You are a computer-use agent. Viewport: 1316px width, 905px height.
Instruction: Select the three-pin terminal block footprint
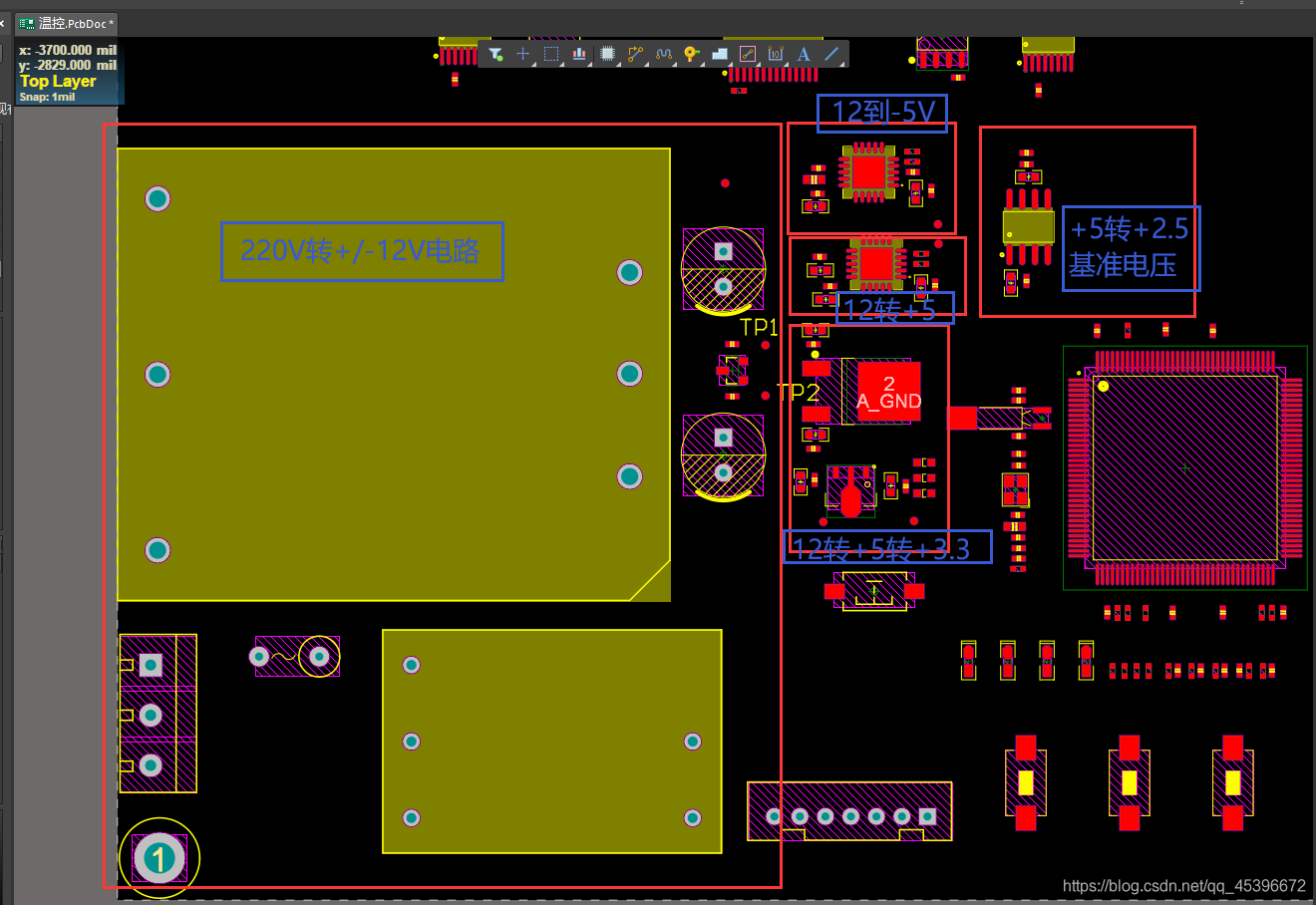pos(158,714)
